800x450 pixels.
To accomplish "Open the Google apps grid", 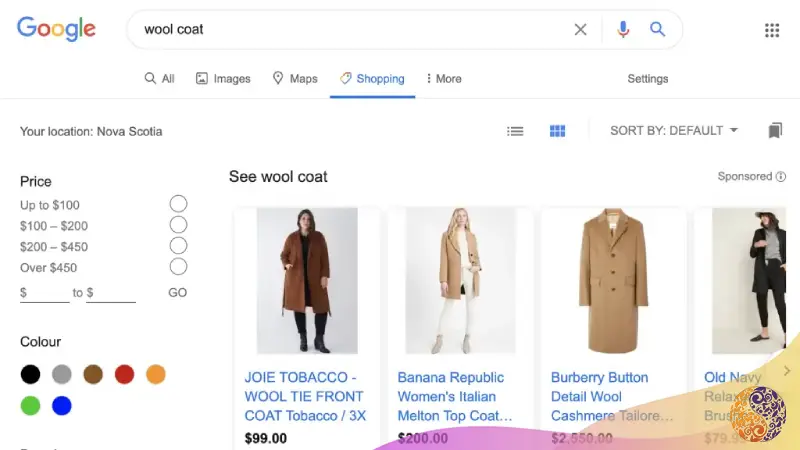I will (772, 30).
